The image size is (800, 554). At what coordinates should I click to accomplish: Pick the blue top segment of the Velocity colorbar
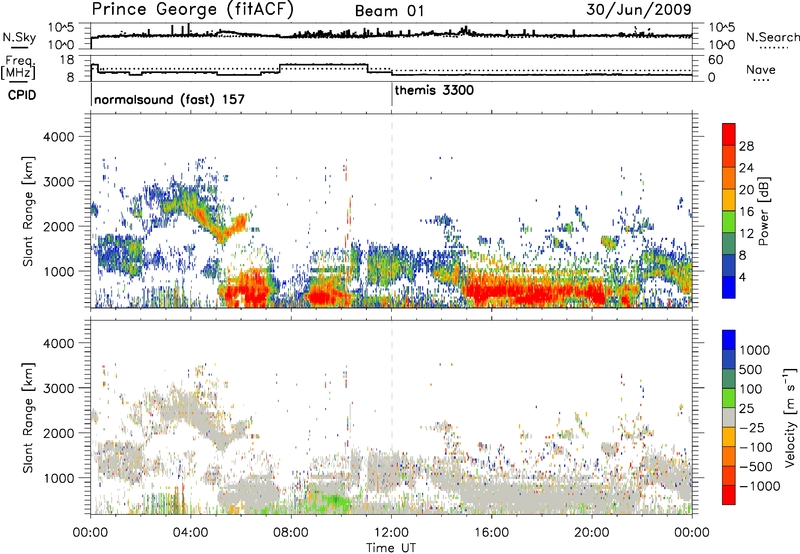[x=729, y=340]
